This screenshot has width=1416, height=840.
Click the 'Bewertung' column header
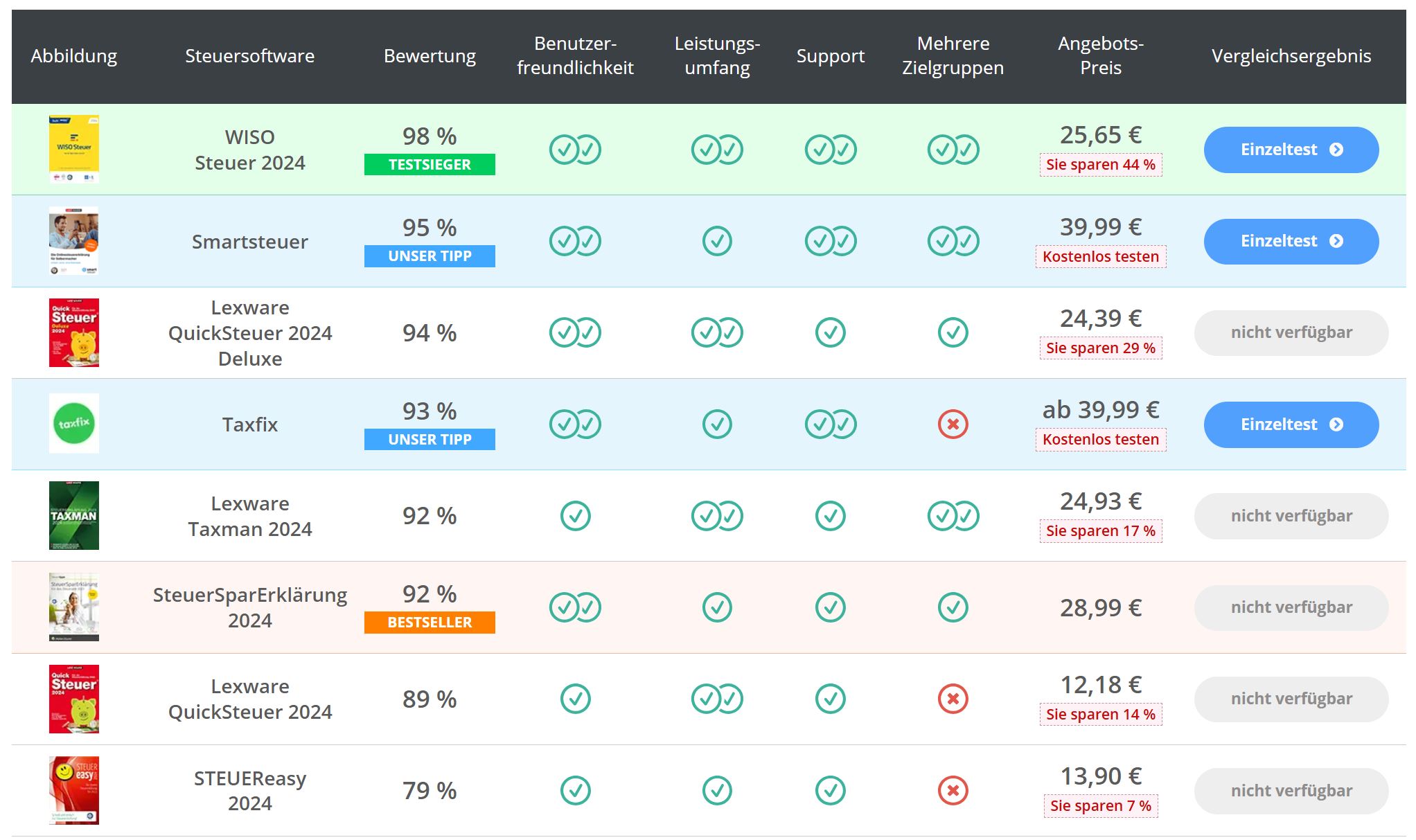click(430, 56)
